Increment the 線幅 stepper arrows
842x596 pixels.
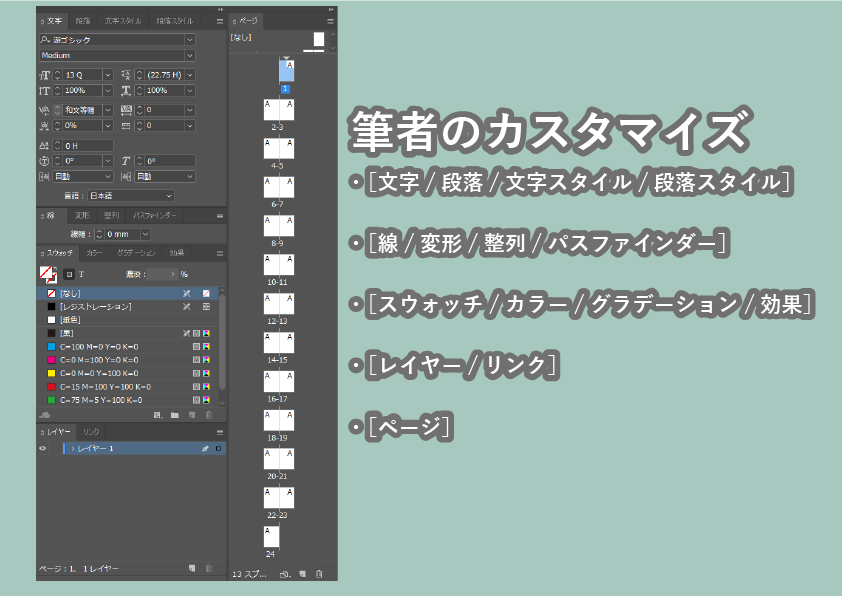tap(99, 234)
